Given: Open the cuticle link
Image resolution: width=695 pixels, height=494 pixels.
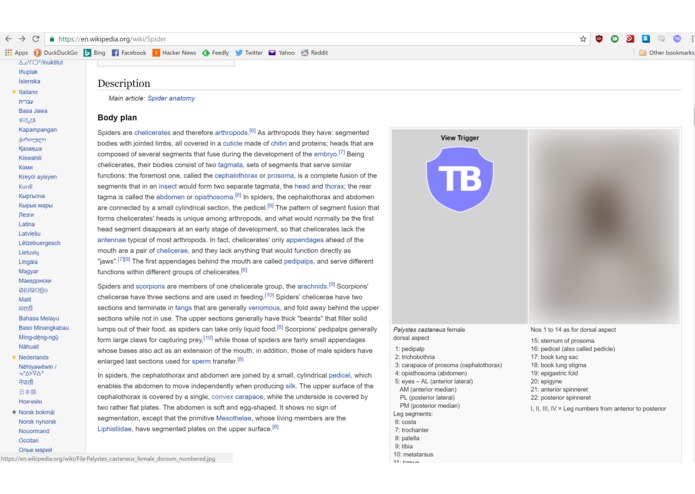Looking at the screenshot, I should click(232, 144).
